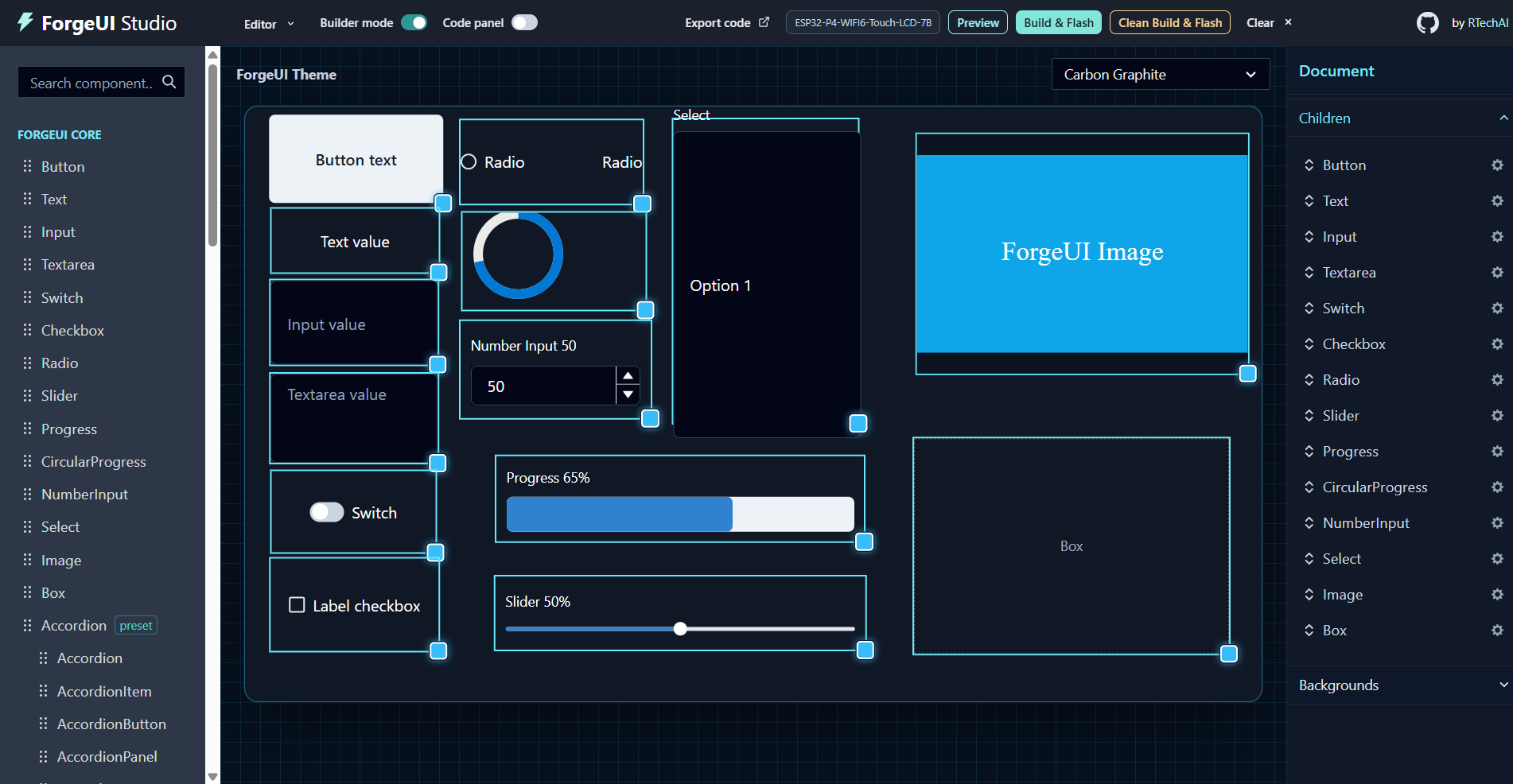
Task: Expand the Backgrounds section
Action: [1400, 685]
